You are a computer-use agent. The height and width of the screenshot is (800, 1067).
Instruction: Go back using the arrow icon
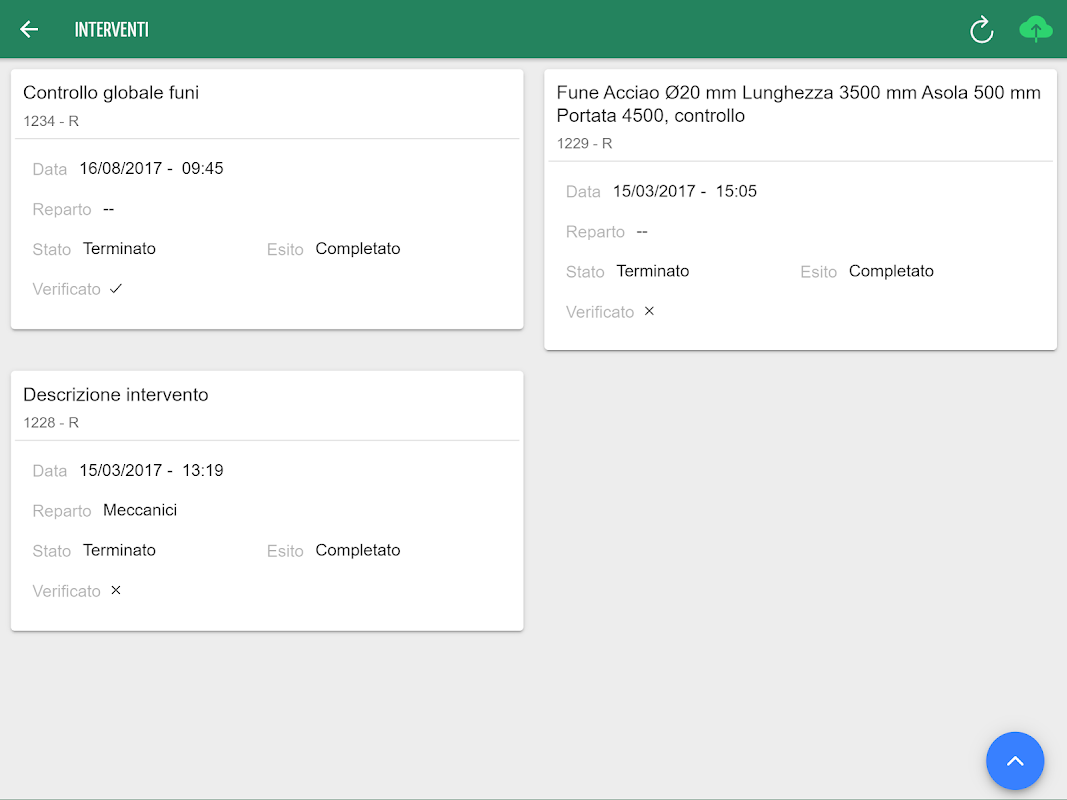pos(29,29)
